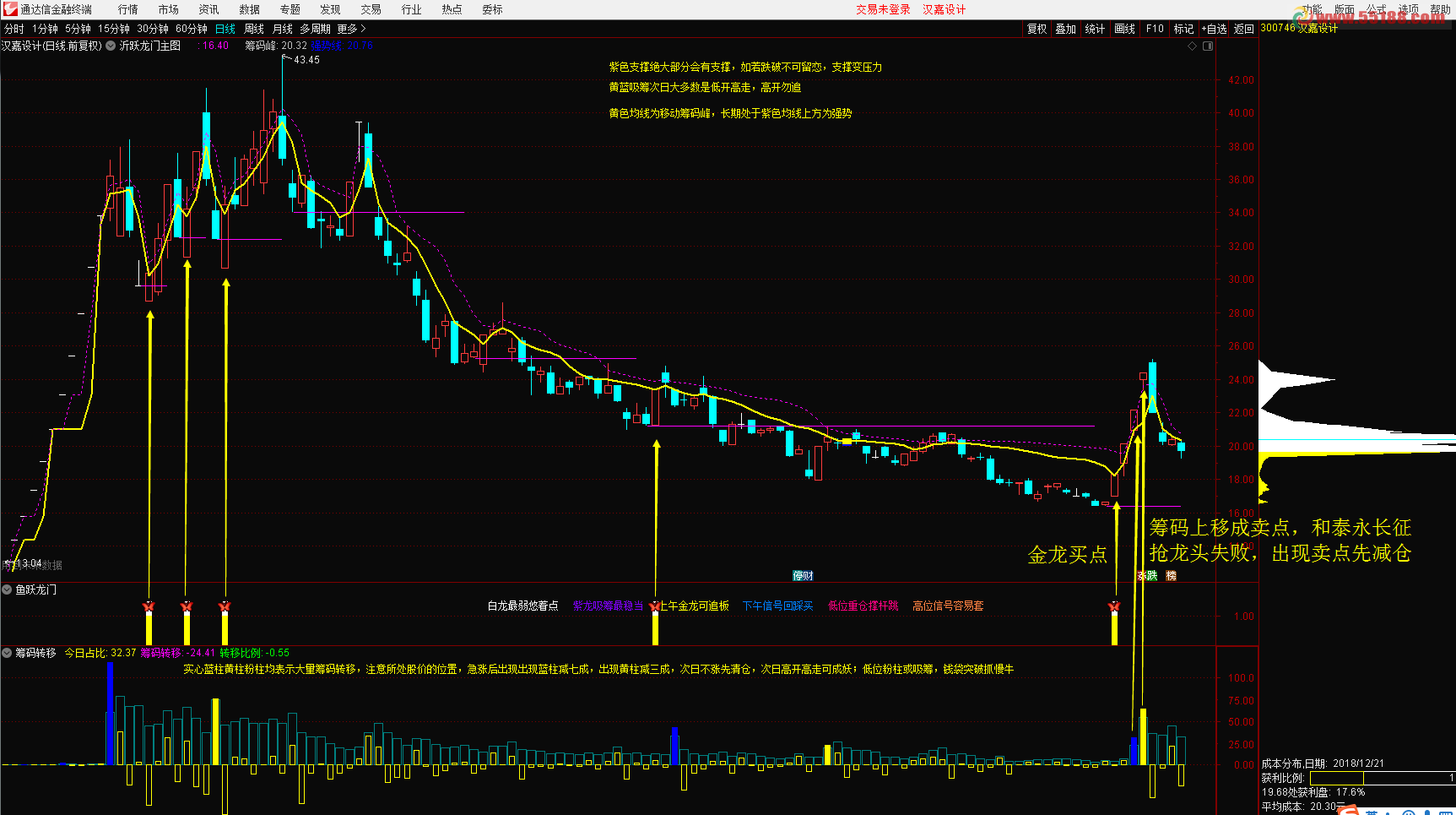
Task: Click the first fish signal icon in 鱼跃龙门
Action: coord(149,606)
